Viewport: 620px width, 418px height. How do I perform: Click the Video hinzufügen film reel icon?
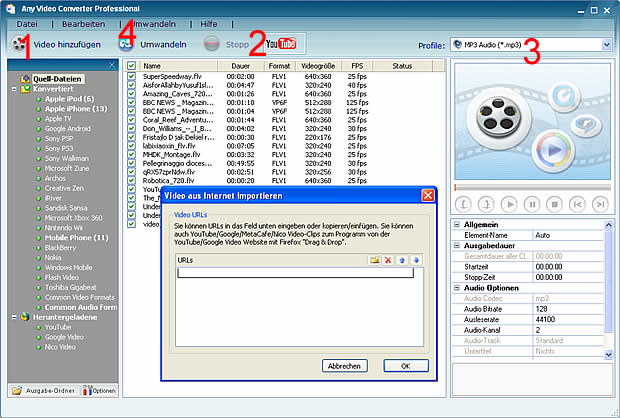[x=18, y=44]
